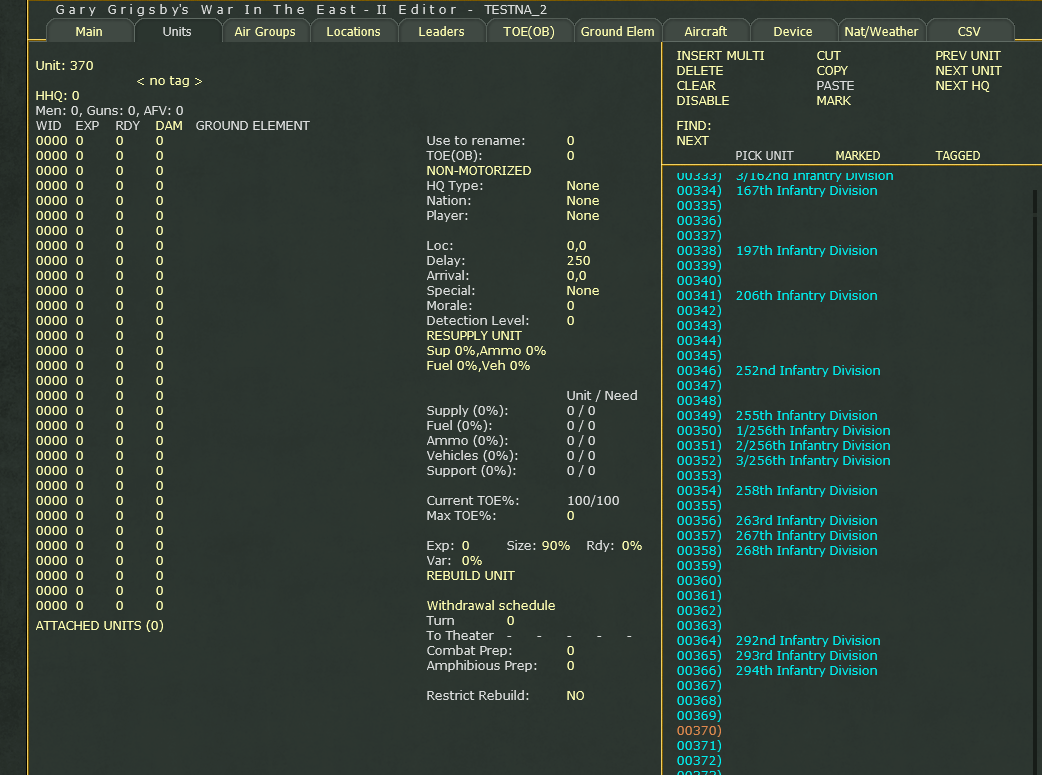The height and width of the screenshot is (775, 1042).
Task: Click INSERT MULTI command
Action: coord(720,56)
